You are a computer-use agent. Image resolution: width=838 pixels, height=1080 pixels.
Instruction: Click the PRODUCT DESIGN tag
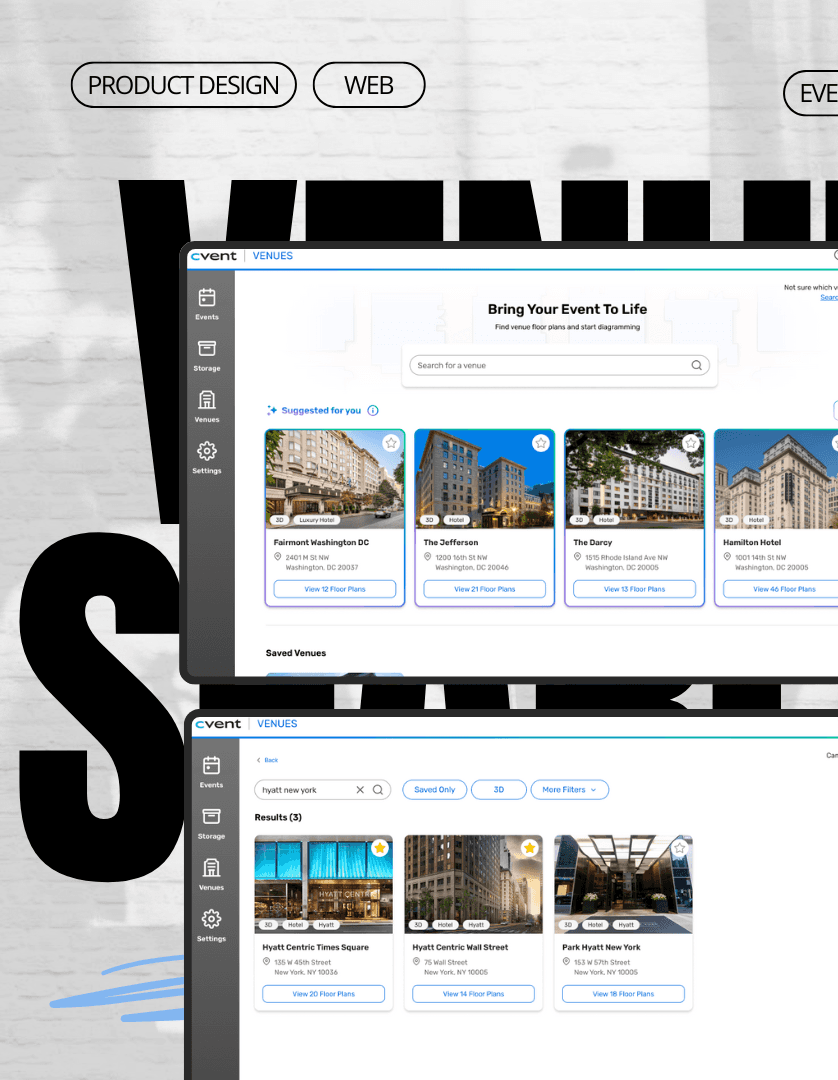point(184,85)
